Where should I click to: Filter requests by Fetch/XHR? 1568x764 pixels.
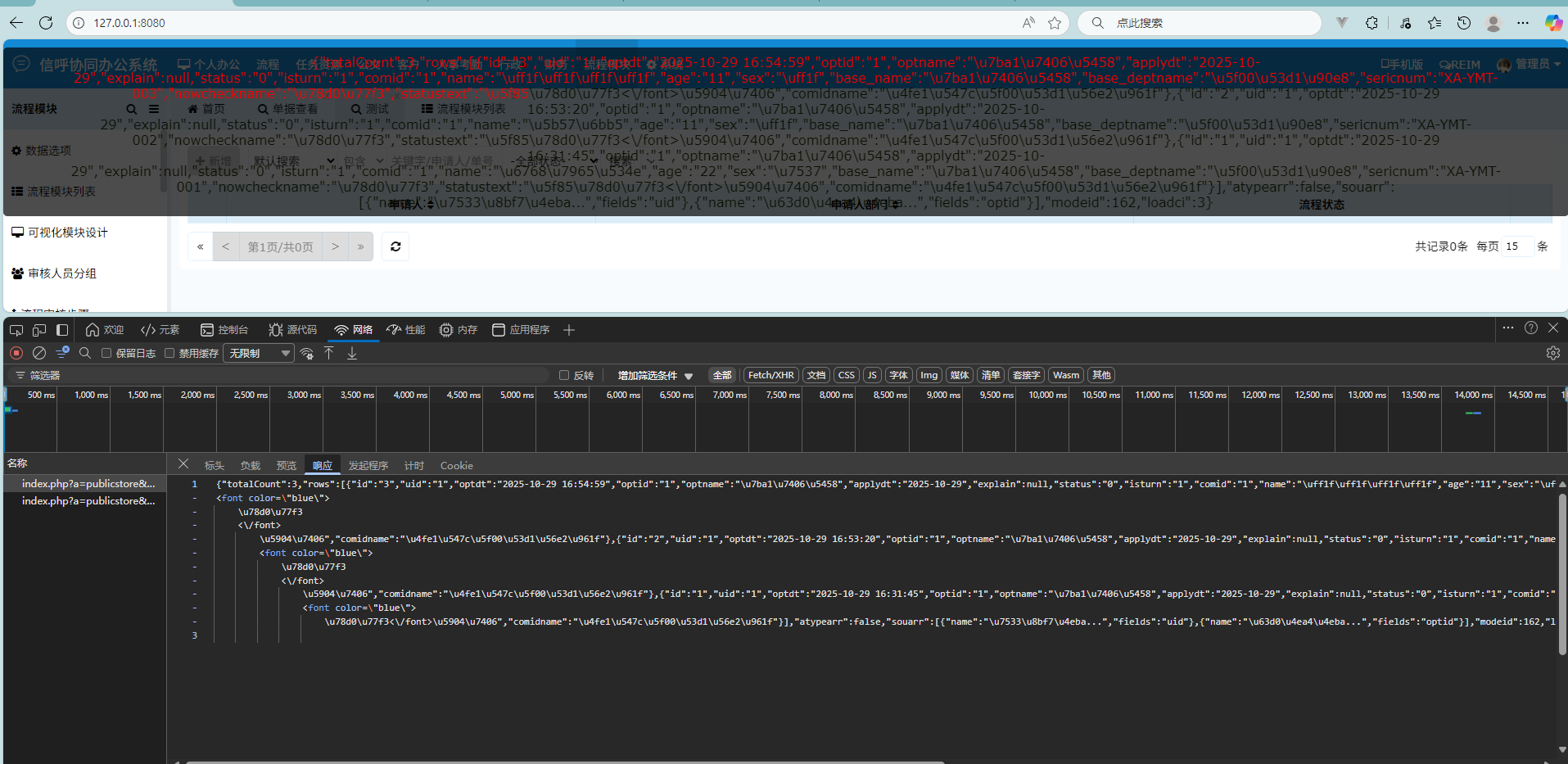[770, 375]
